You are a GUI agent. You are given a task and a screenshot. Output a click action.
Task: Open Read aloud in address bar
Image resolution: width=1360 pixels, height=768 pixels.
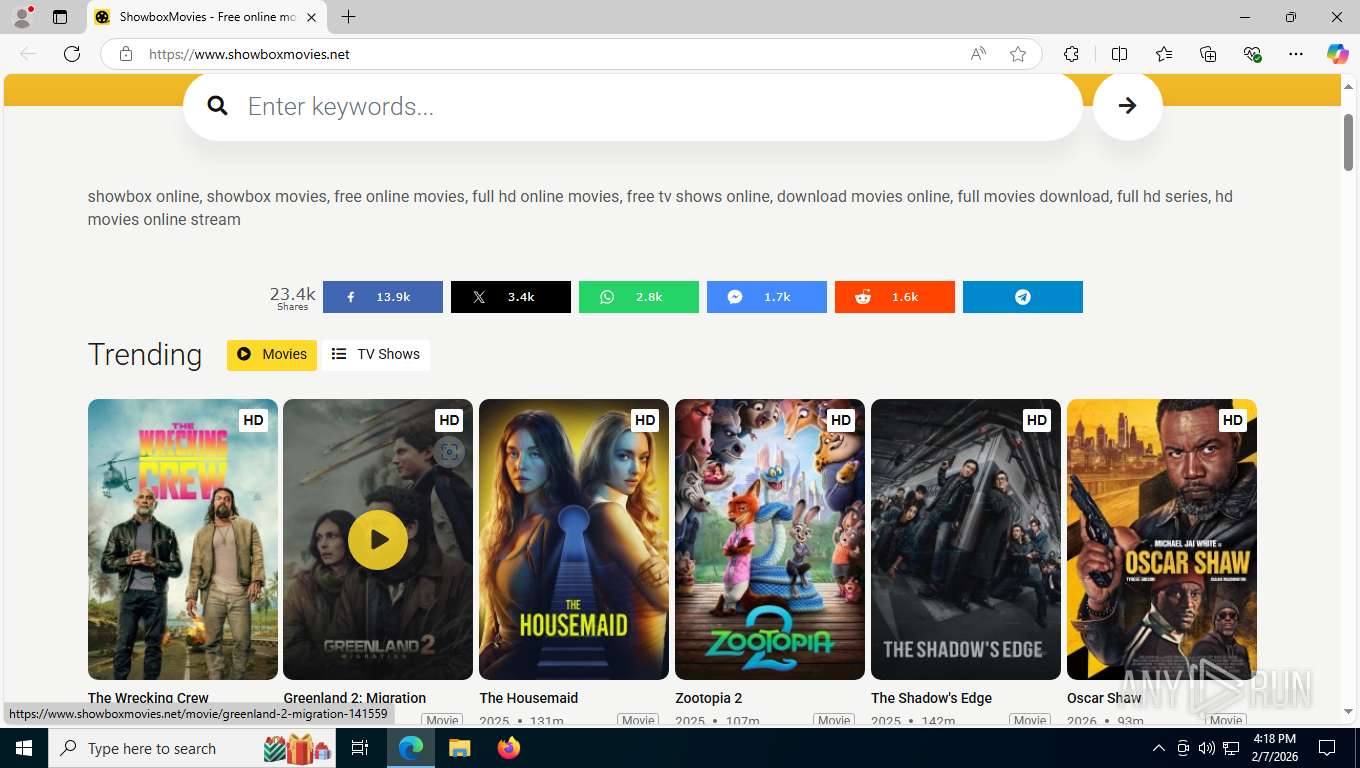click(x=978, y=54)
